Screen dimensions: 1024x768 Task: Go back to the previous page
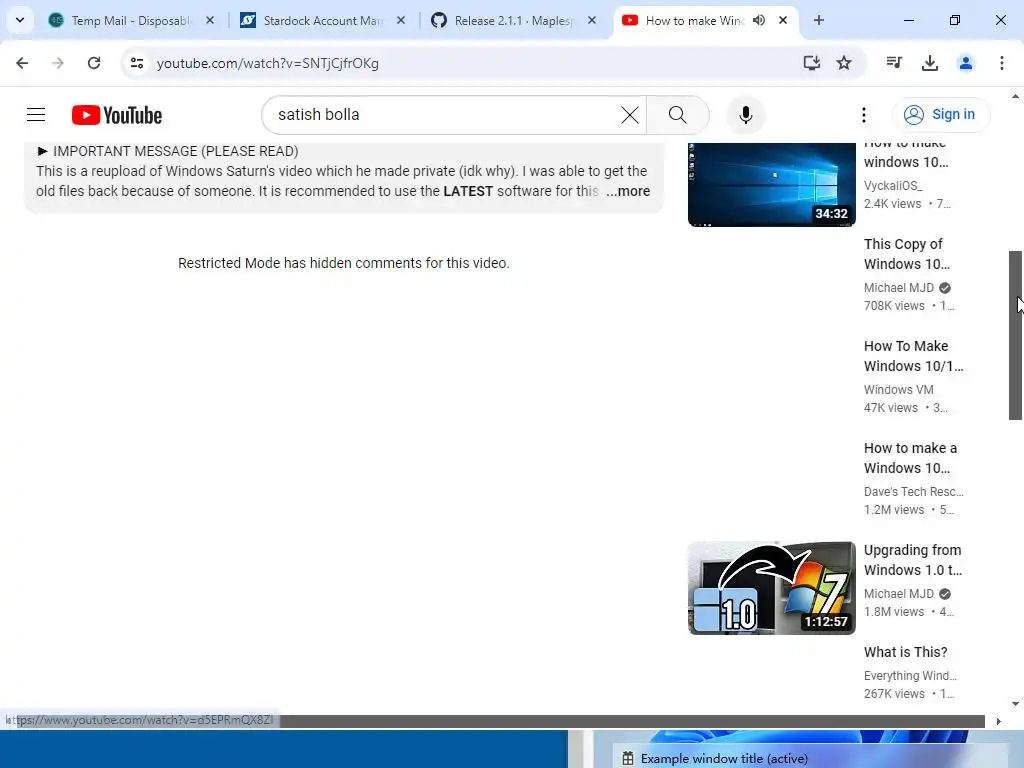pos(22,63)
